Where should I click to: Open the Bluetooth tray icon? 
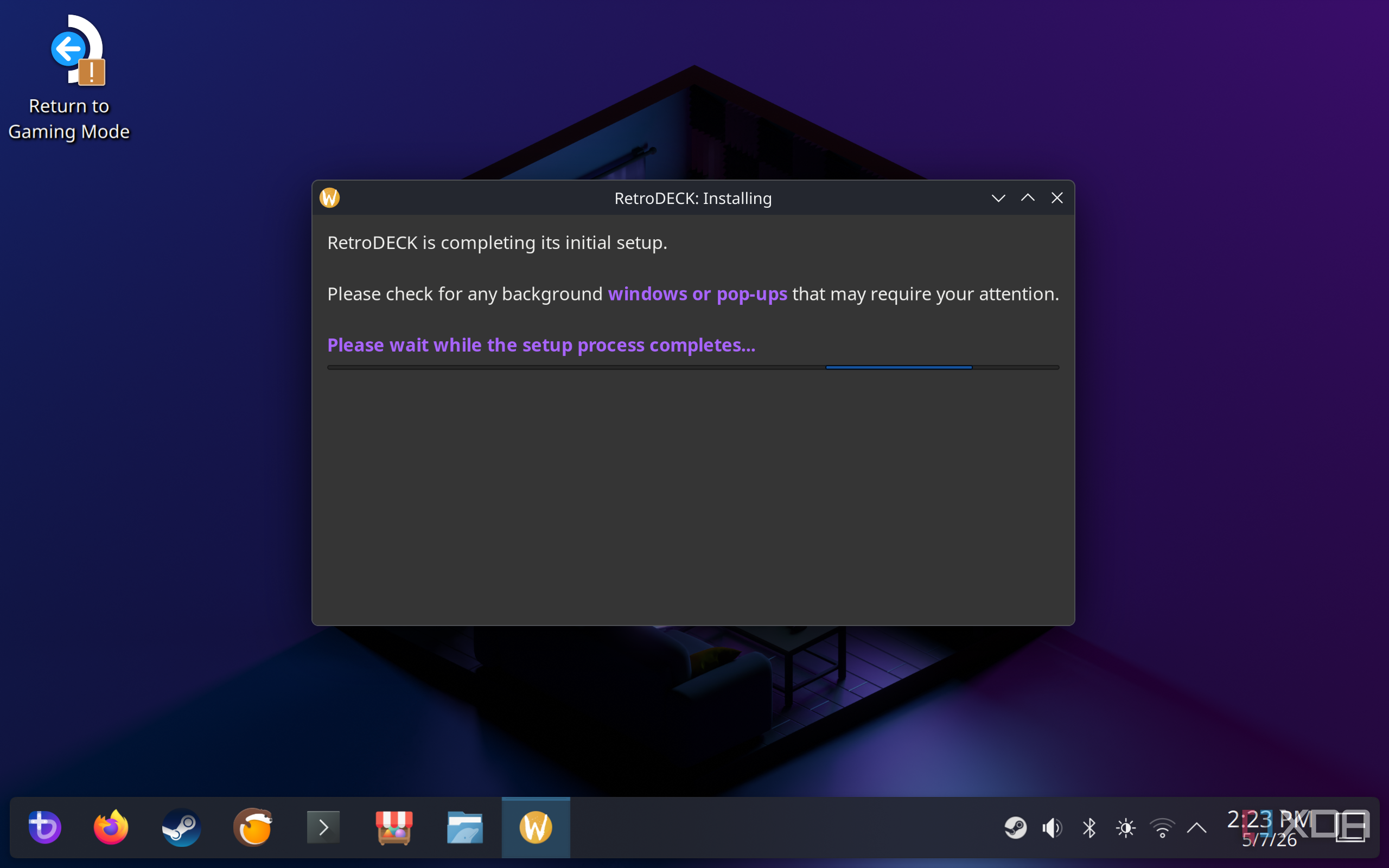tap(1089, 828)
